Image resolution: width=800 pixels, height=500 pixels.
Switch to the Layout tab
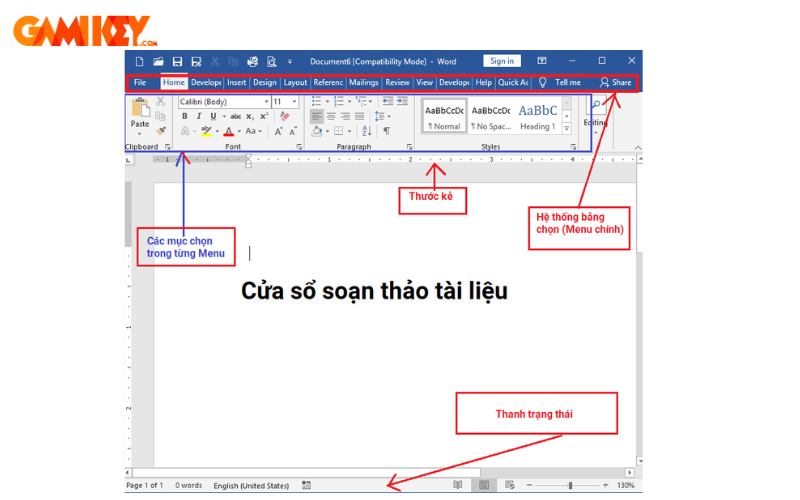(x=295, y=82)
